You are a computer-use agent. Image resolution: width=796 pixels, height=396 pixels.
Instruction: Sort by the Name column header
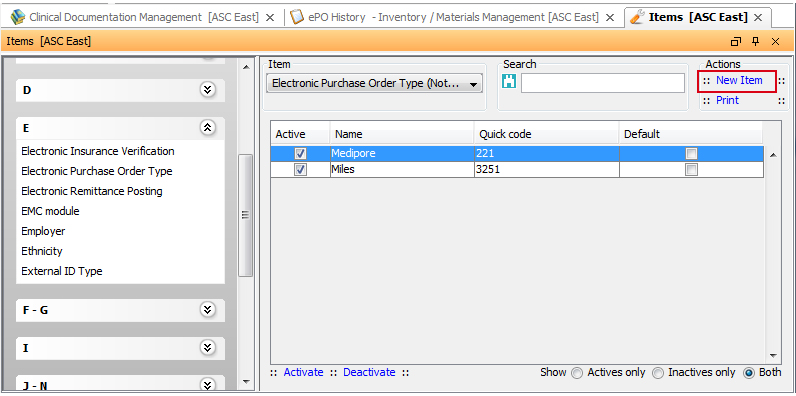tap(402, 134)
